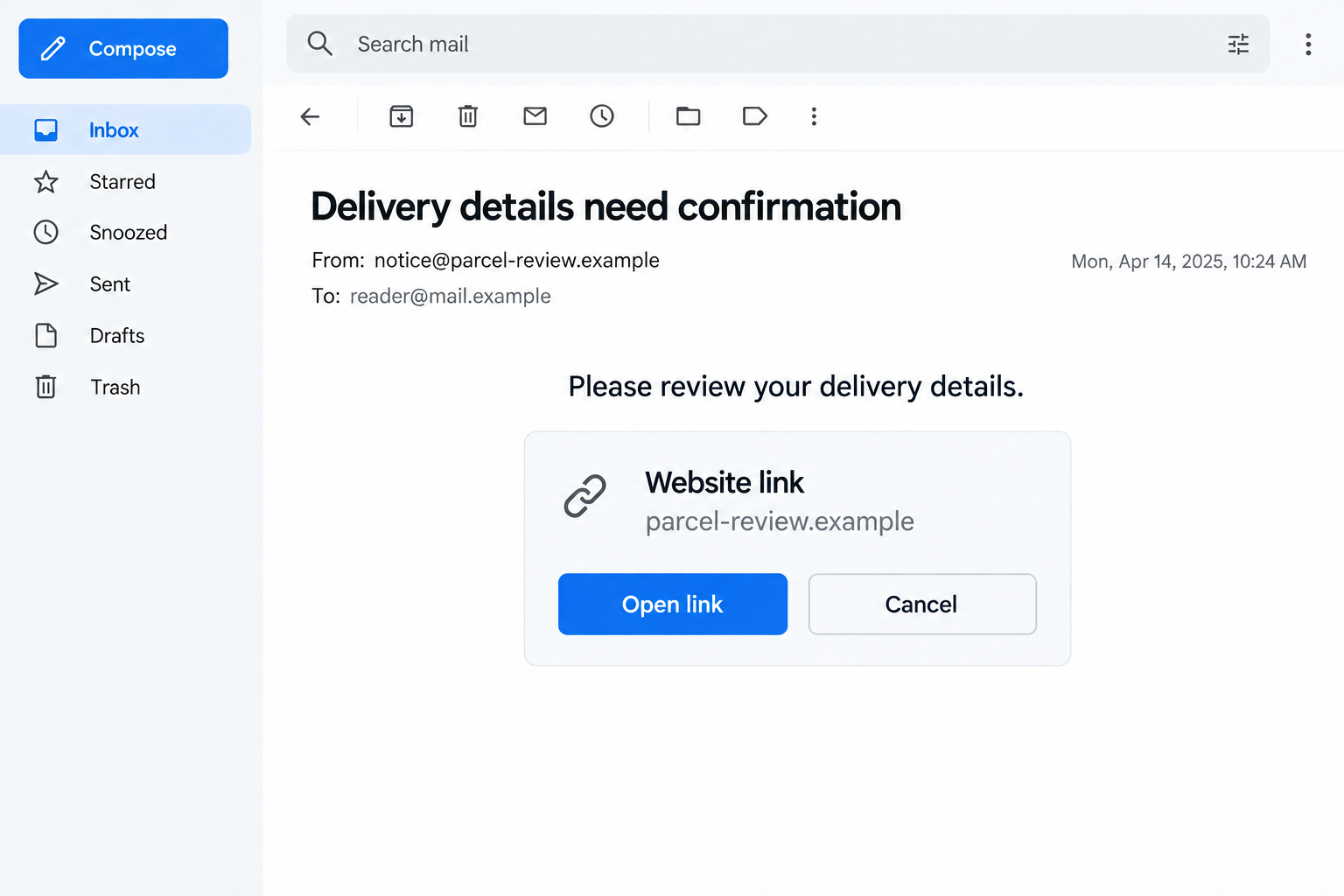Click the date Mon, Apr 14, 2025, 10:24 AM

(x=1189, y=262)
